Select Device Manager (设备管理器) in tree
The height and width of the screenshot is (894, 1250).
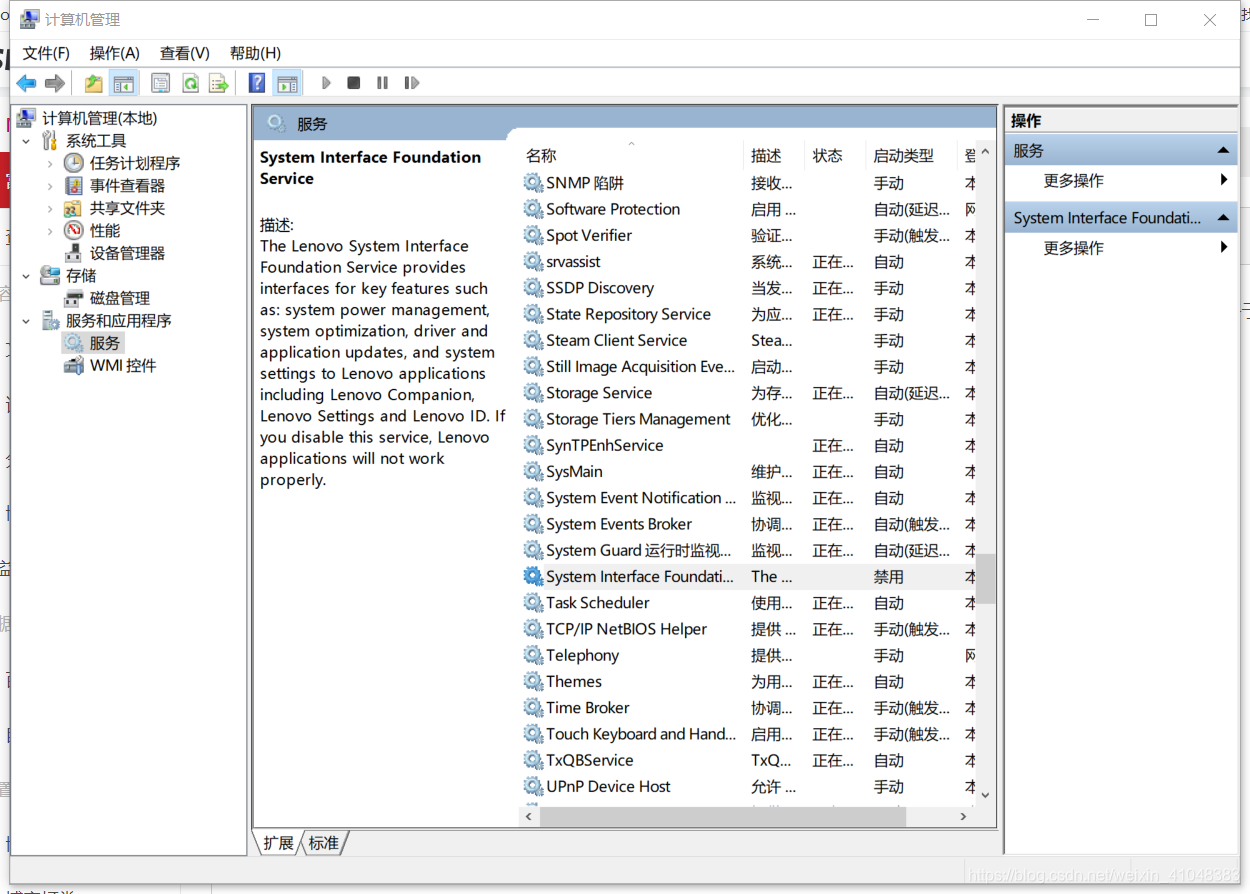(x=127, y=253)
